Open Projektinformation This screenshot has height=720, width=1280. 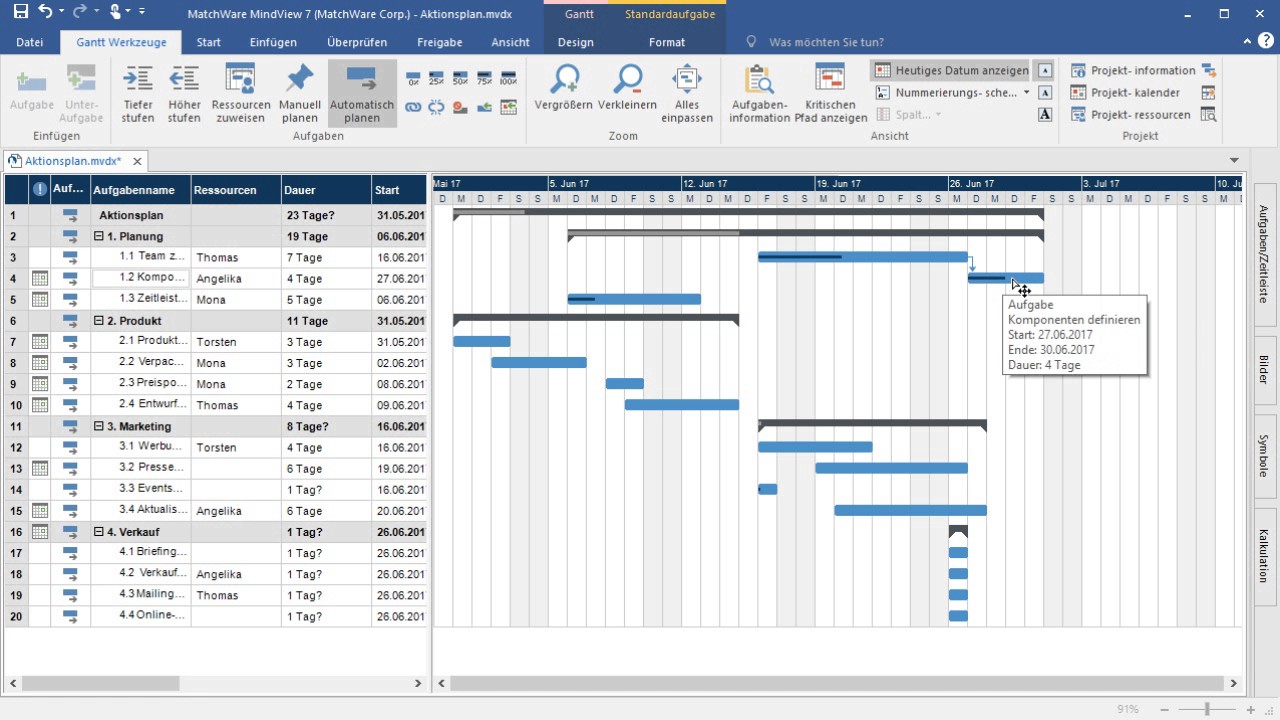(1133, 71)
